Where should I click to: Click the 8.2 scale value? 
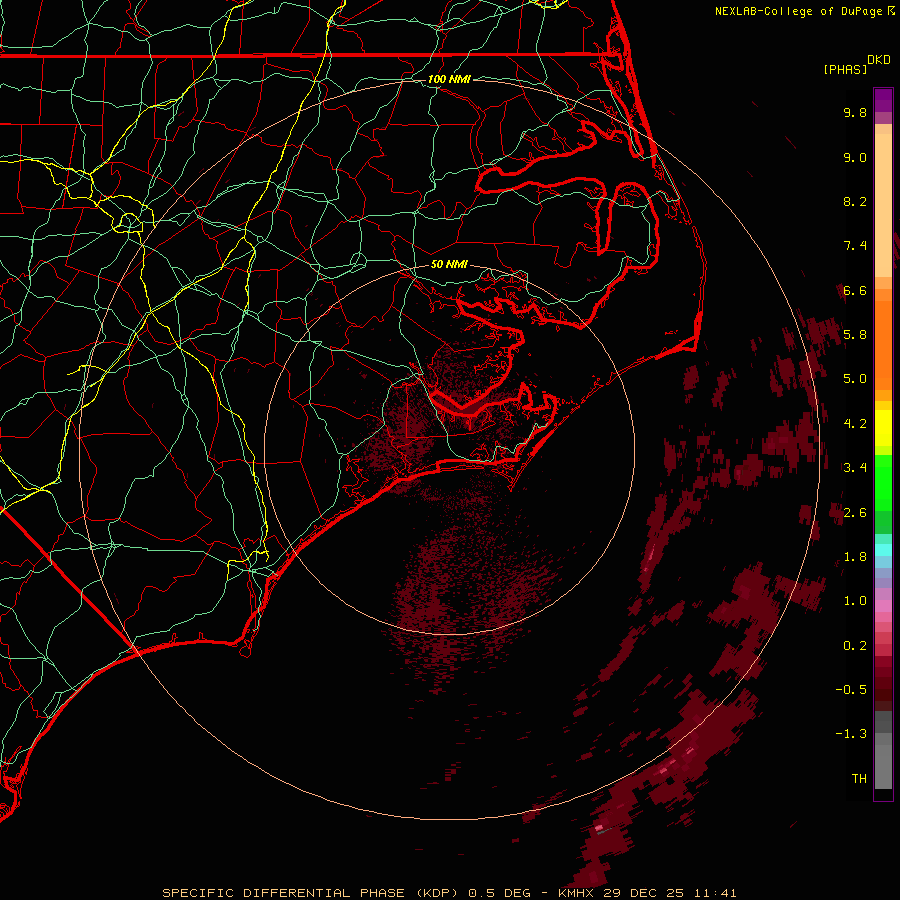[x=855, y=201]
